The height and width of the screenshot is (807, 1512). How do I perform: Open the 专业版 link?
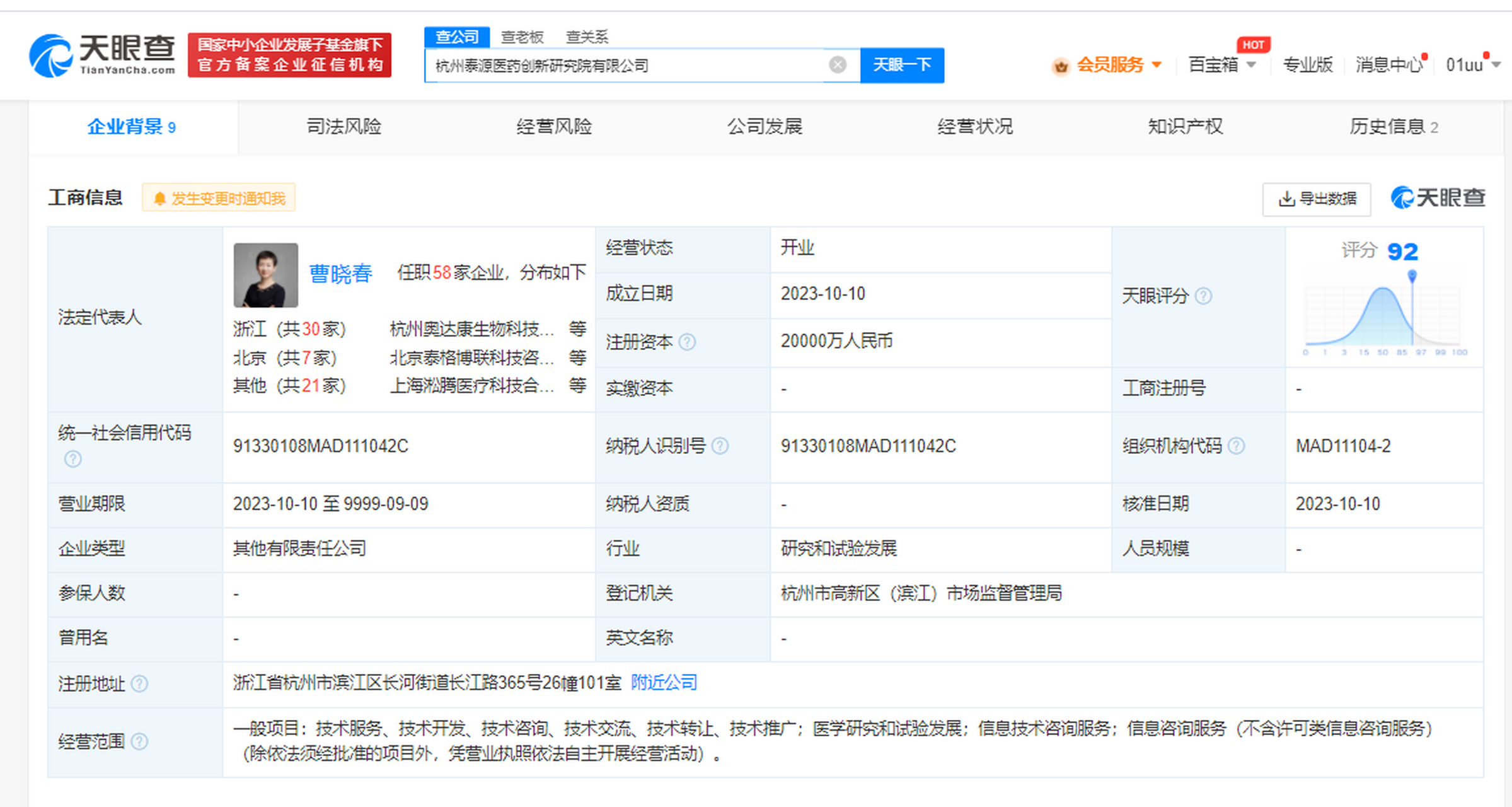[x=1308, y=65]
